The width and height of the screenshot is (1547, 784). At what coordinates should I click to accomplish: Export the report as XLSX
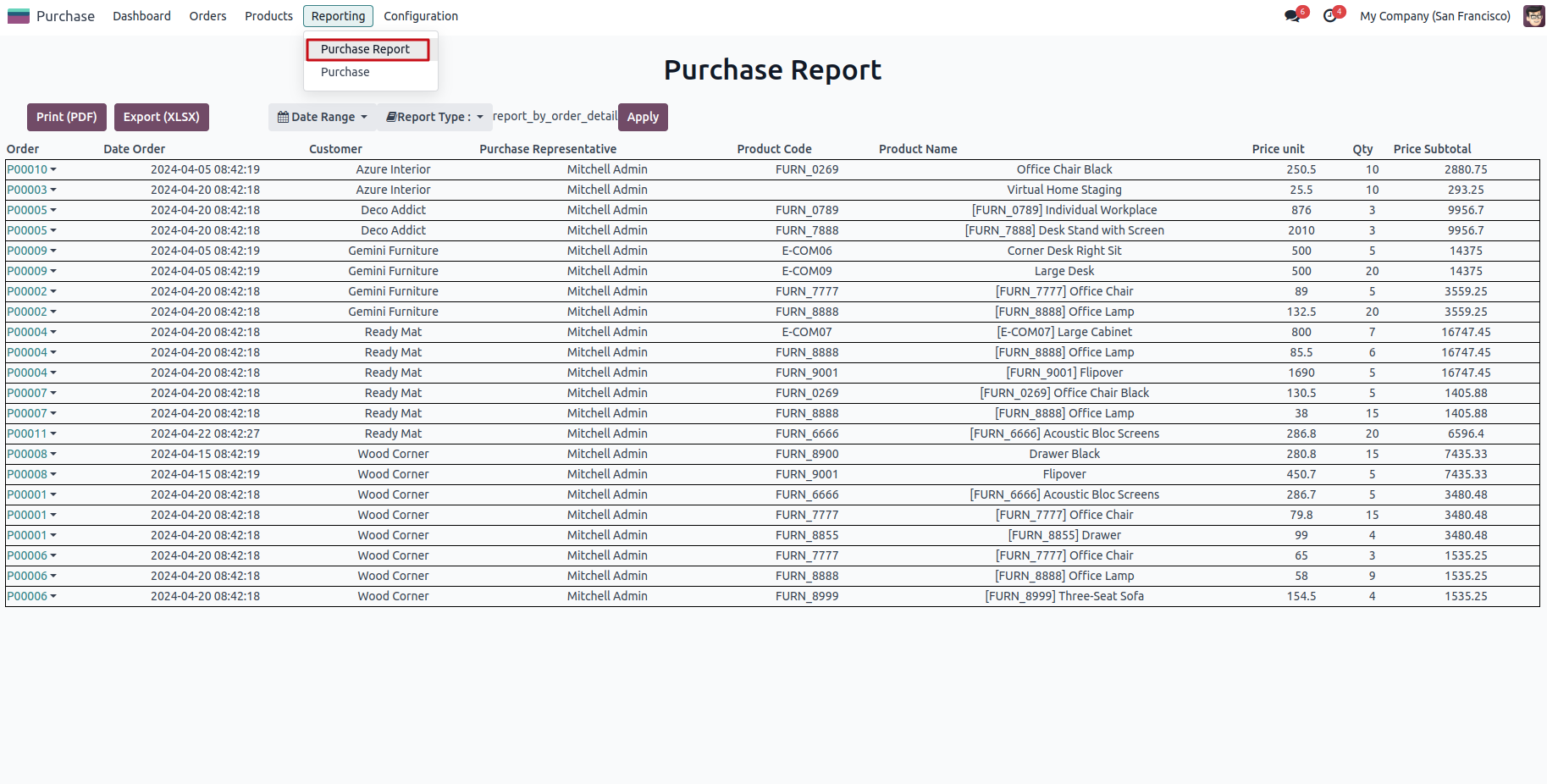tap(161, 117)
